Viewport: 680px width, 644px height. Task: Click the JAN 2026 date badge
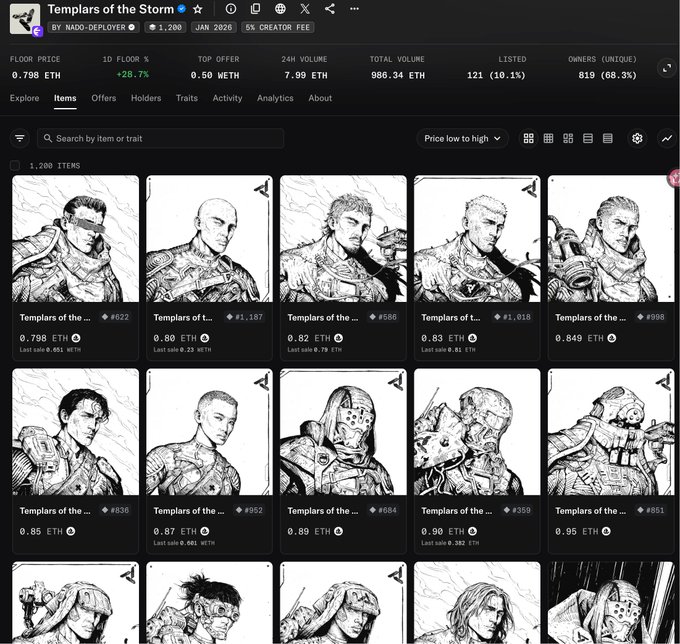(214, 27)
